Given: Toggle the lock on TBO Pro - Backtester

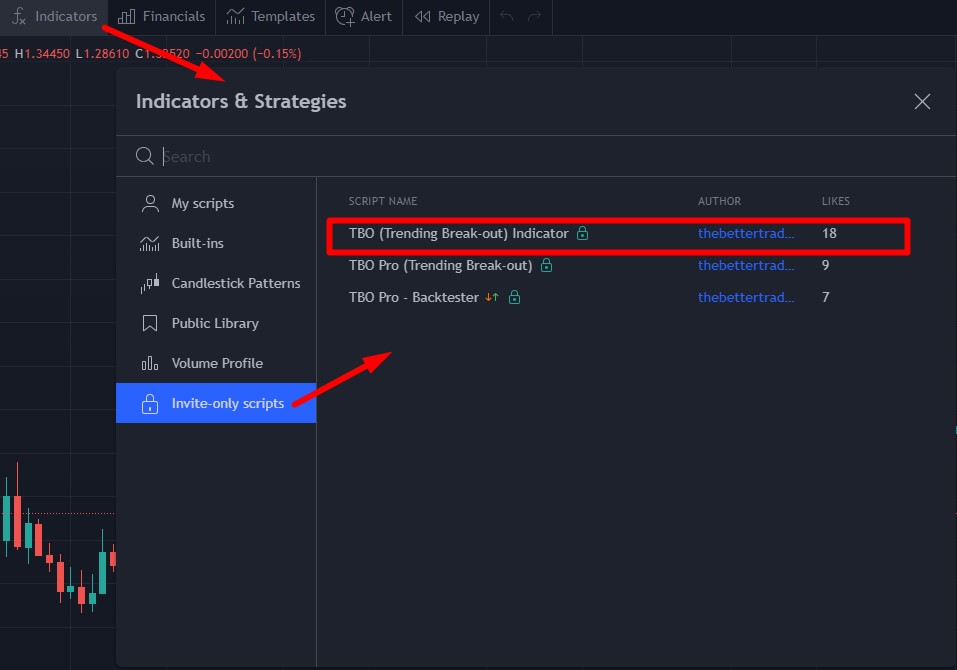Looking at the screenshot, I should tap(515, 297).
